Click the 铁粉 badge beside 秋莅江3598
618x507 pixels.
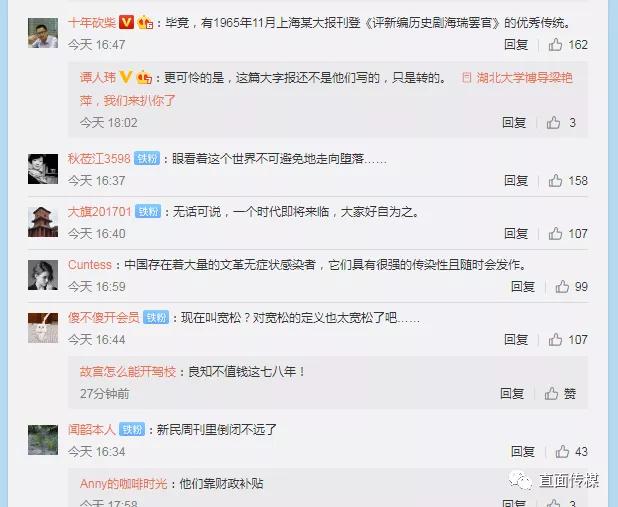tap(147, 158)
